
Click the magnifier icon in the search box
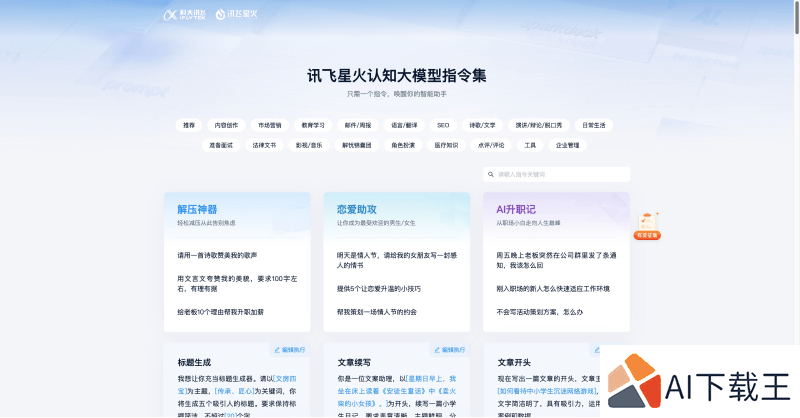click(x=491, y=175)
